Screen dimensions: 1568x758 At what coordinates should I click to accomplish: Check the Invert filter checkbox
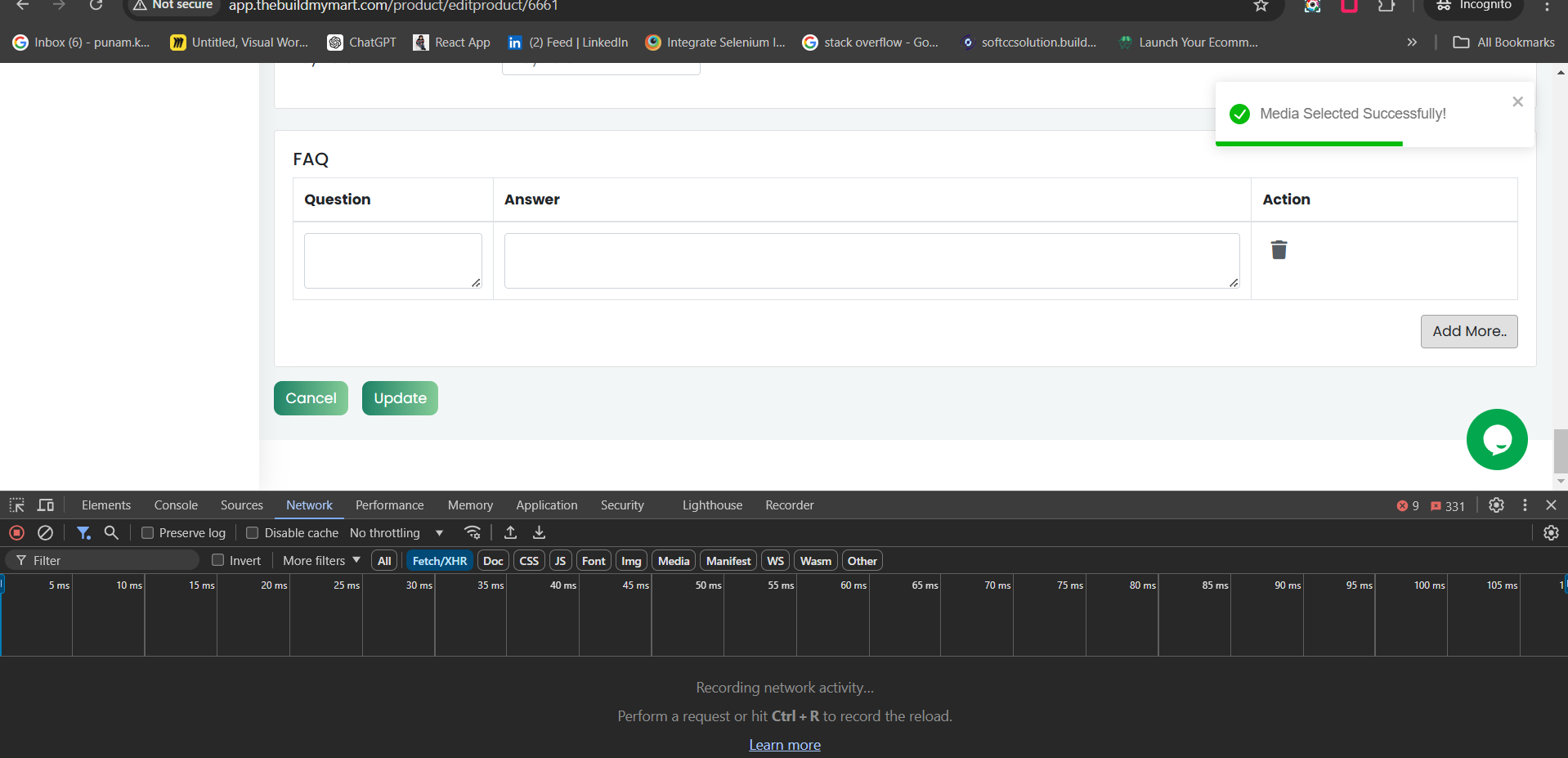pyautogui.click(x=217, y=560)
